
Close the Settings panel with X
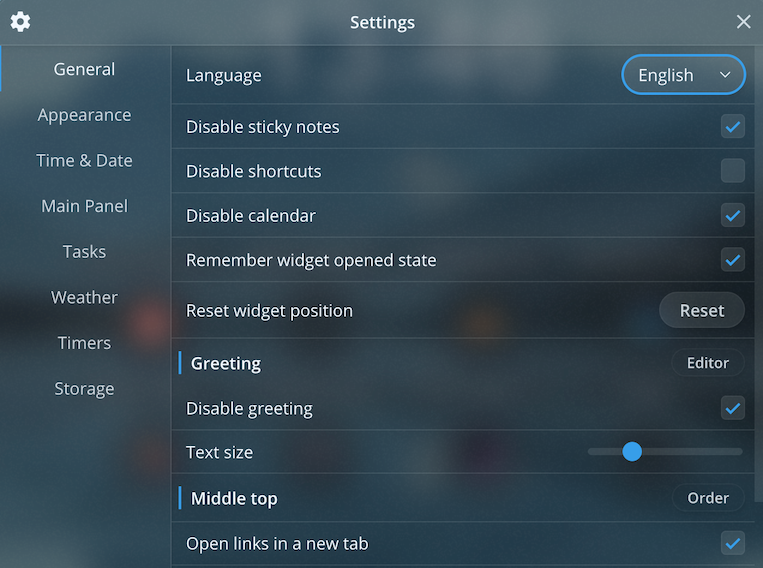click(x=743, y=22)
